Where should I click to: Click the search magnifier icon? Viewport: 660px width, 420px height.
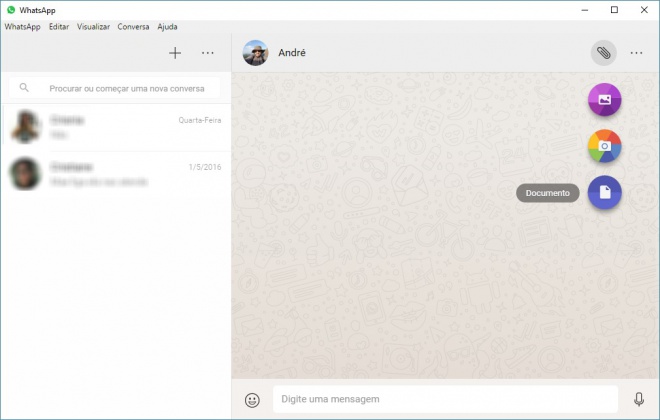(25, 88)
